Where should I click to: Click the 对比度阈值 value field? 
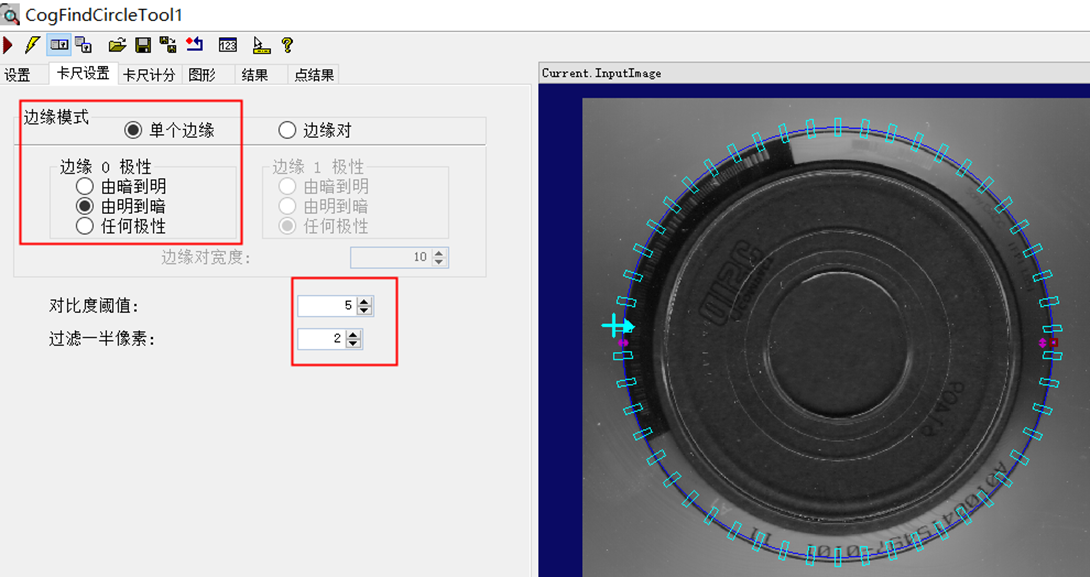pyautogui.click(x=327, y=306)
